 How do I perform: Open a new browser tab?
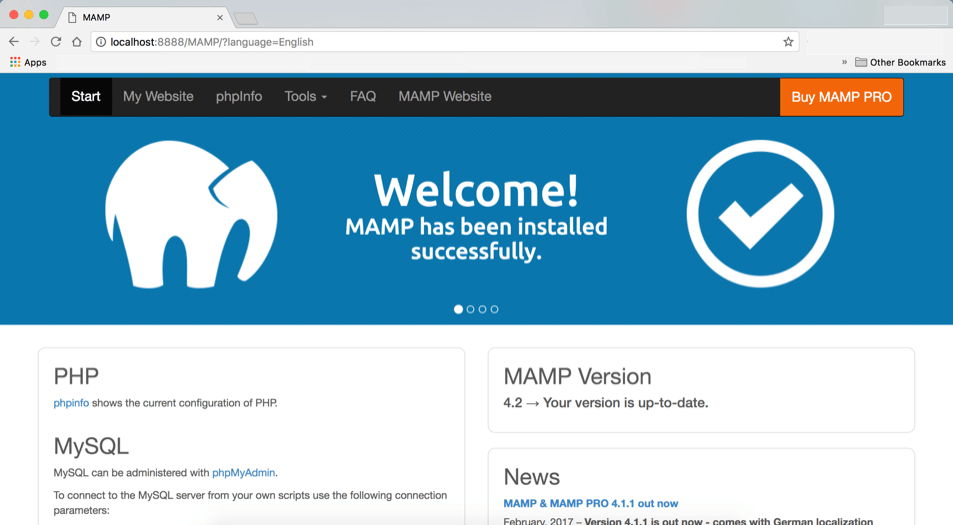[x=246, y=19]
